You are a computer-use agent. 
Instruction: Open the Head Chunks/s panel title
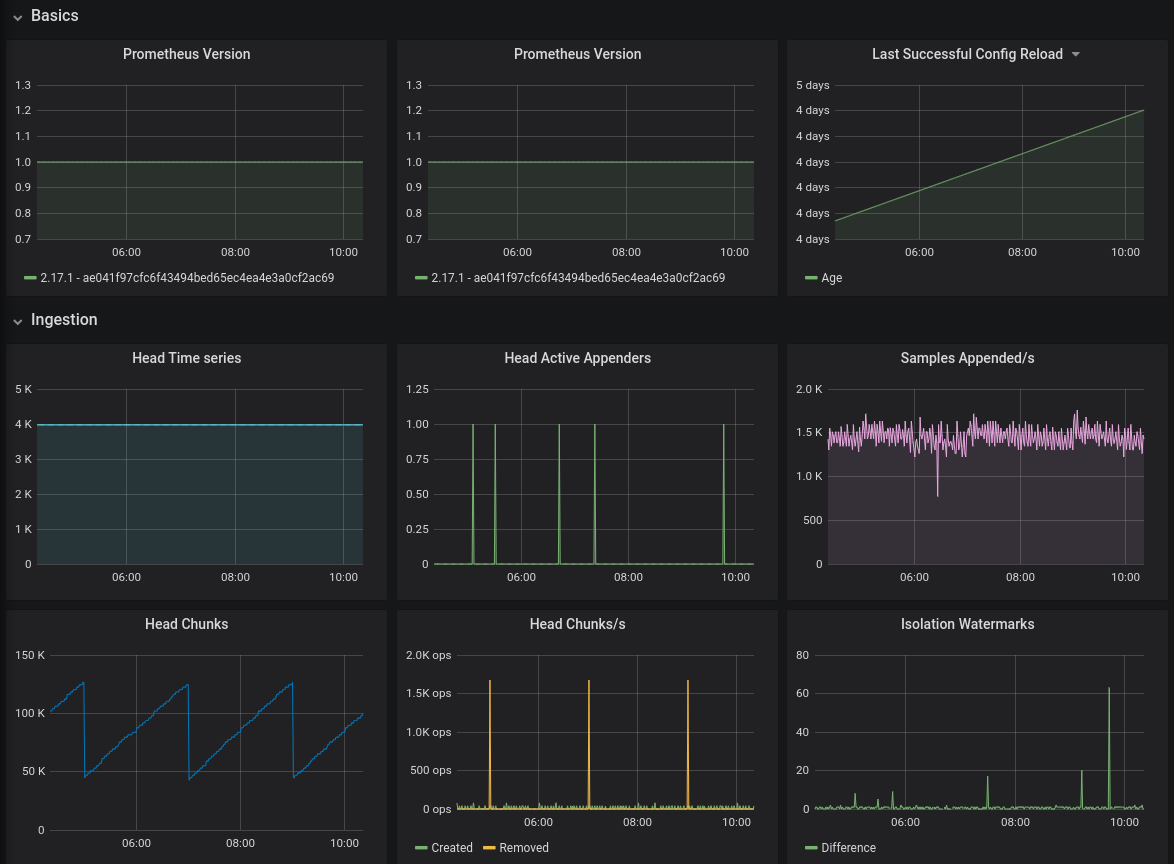(x=577, y=624)
